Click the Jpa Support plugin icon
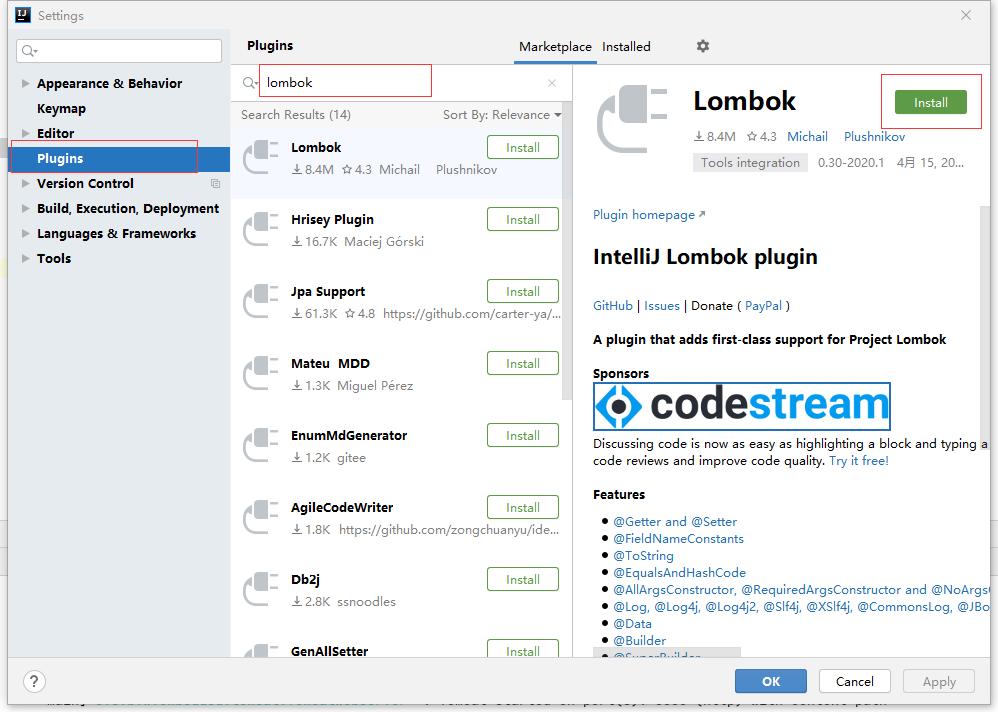 click(x=261, y=300)
